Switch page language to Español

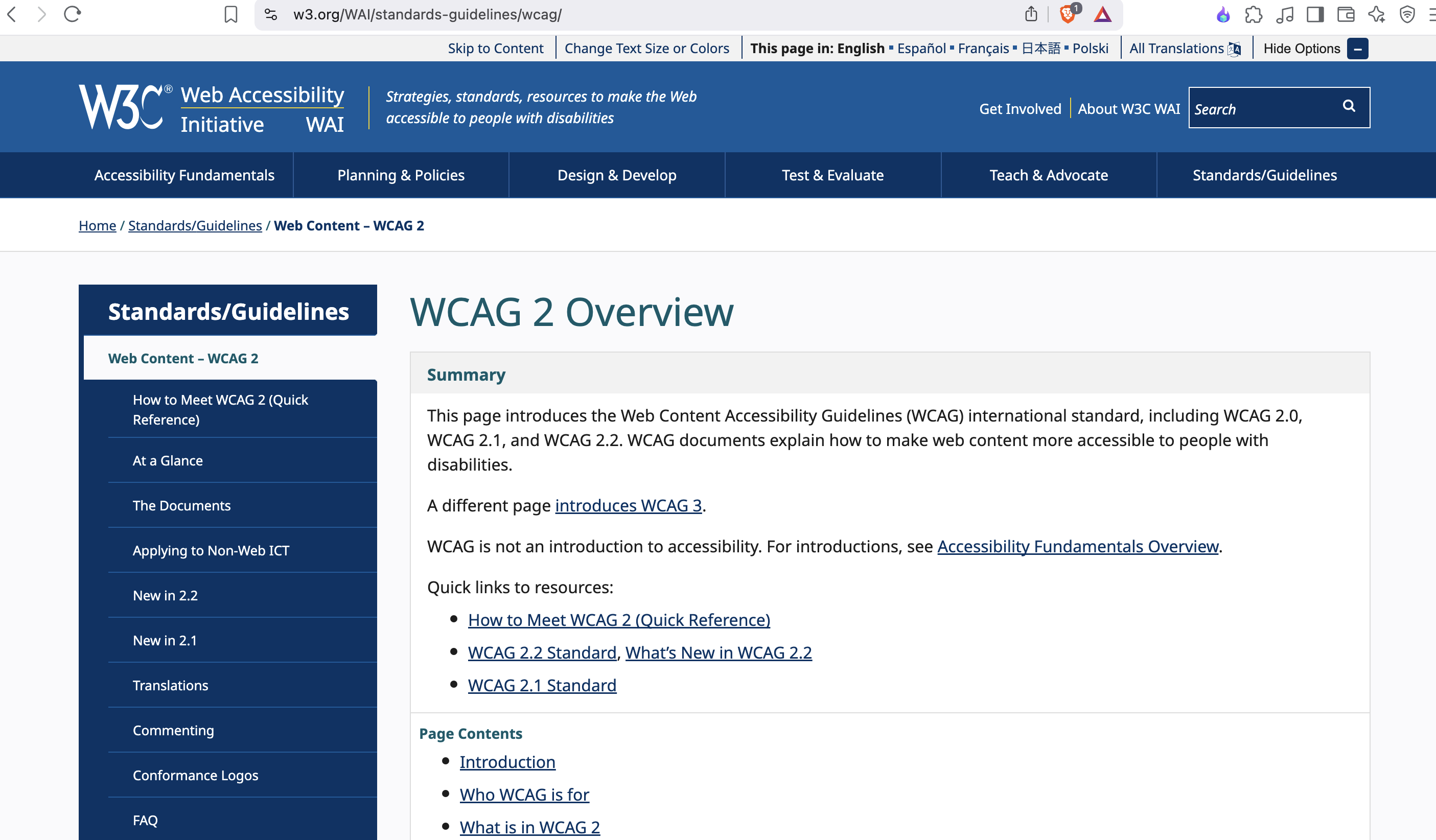pos(921,49)
